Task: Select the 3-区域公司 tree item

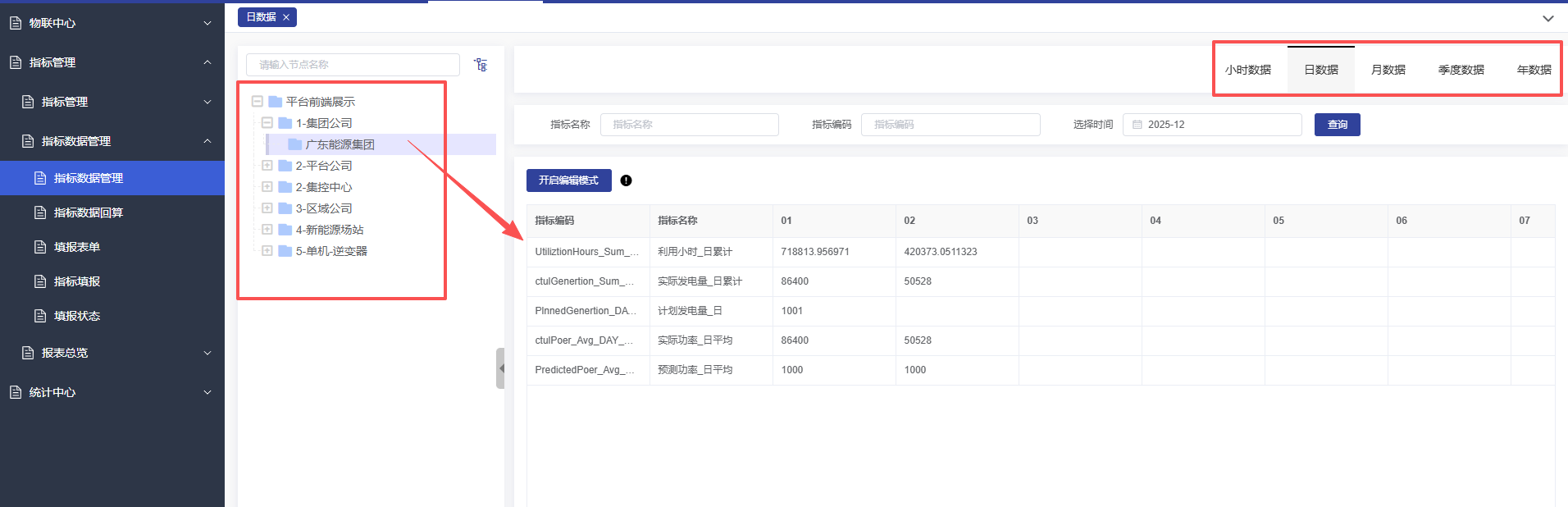Action: click(323, 208)
